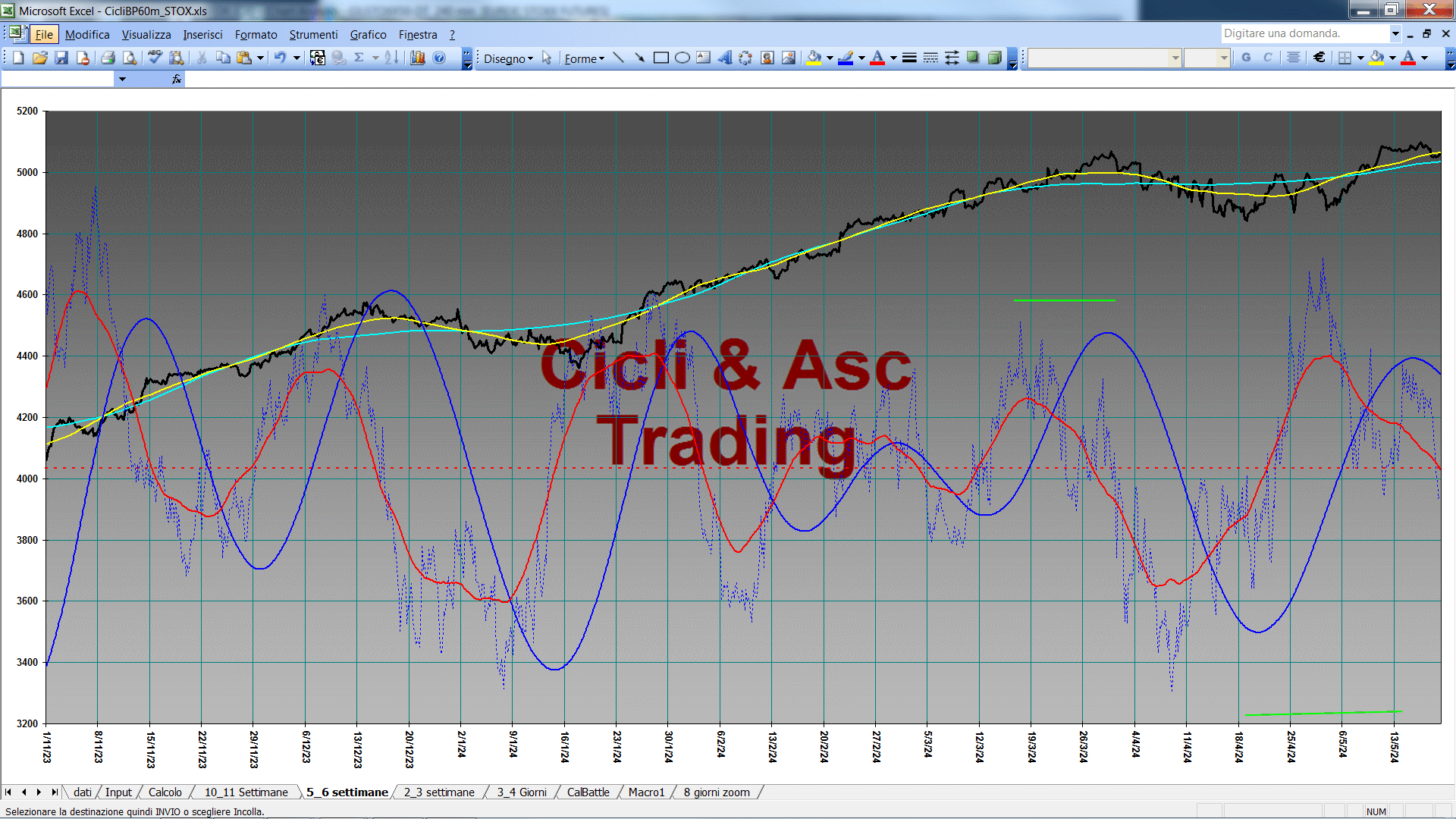Click the Cut scissors icon
Screen dimensions: 1456x819
point(202,58)
